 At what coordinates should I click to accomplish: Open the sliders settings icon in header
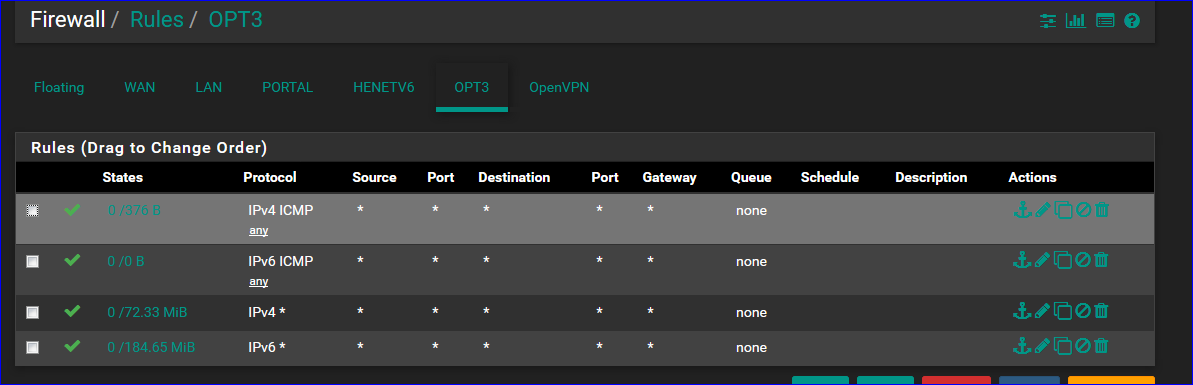point(1048,21)
